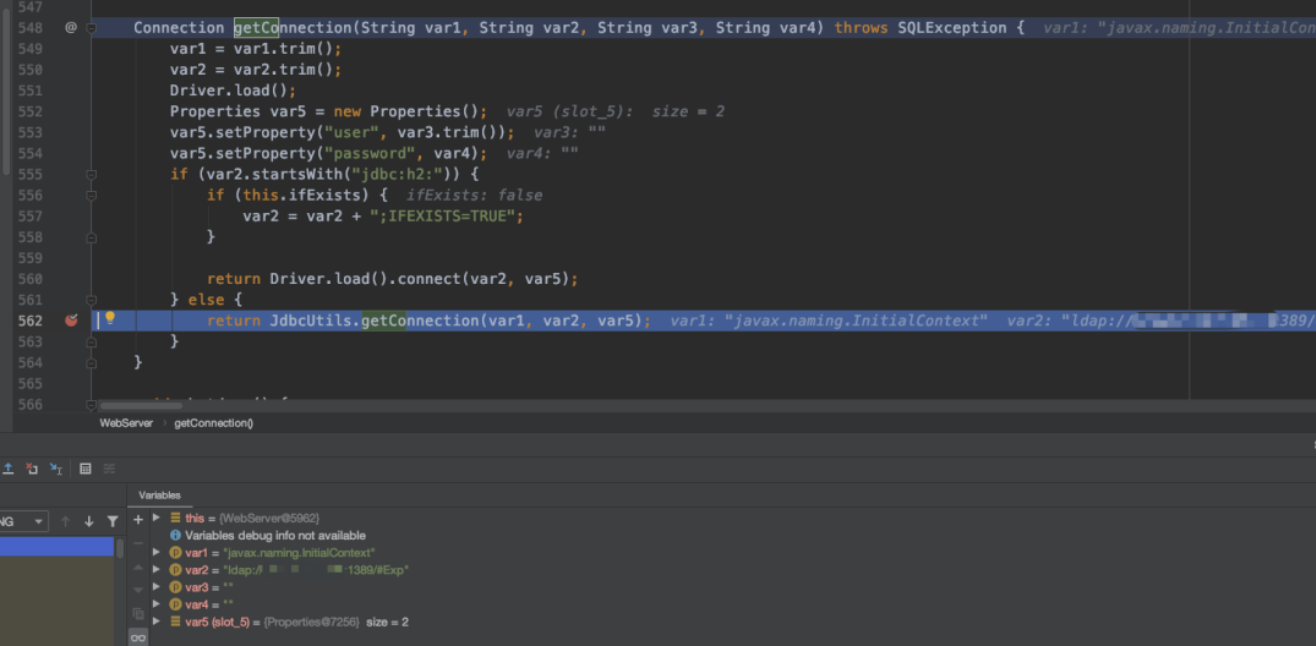Move to the next frame down arrow

click(x=89, y=521)
